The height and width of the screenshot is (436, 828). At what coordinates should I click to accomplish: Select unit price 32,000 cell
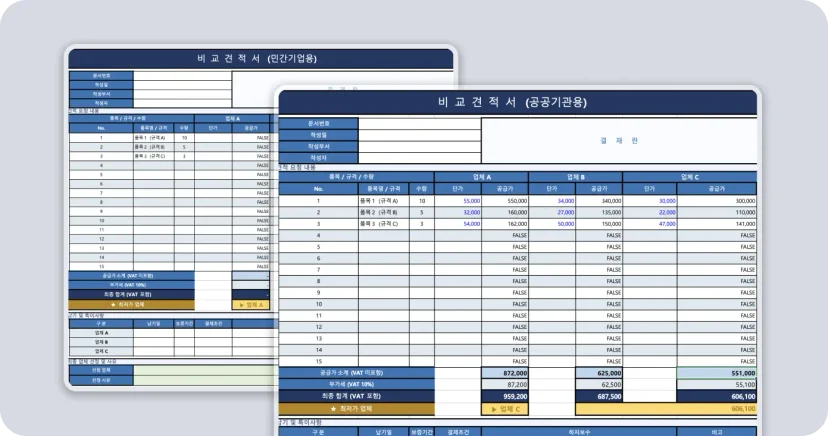pyautogui.click(x=458, y=213)
